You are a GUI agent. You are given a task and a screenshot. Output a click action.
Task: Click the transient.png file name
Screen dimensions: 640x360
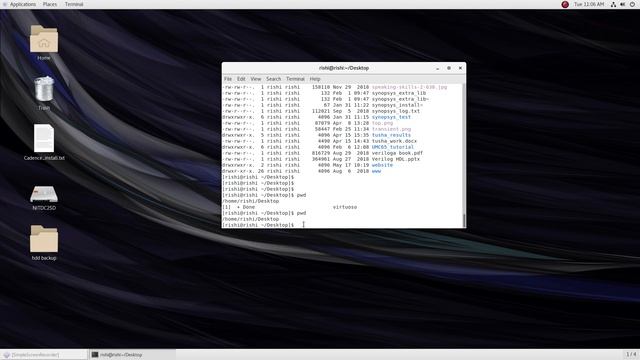point(391,129)
